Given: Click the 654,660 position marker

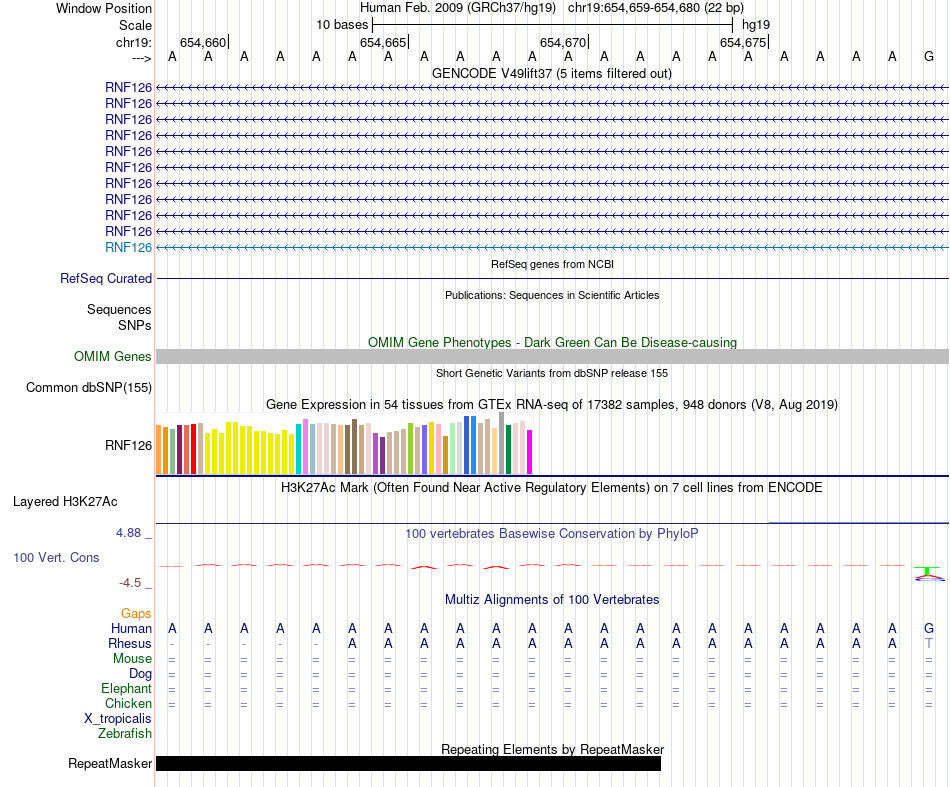Looking at the screenshot, I should tap(203, 42).
